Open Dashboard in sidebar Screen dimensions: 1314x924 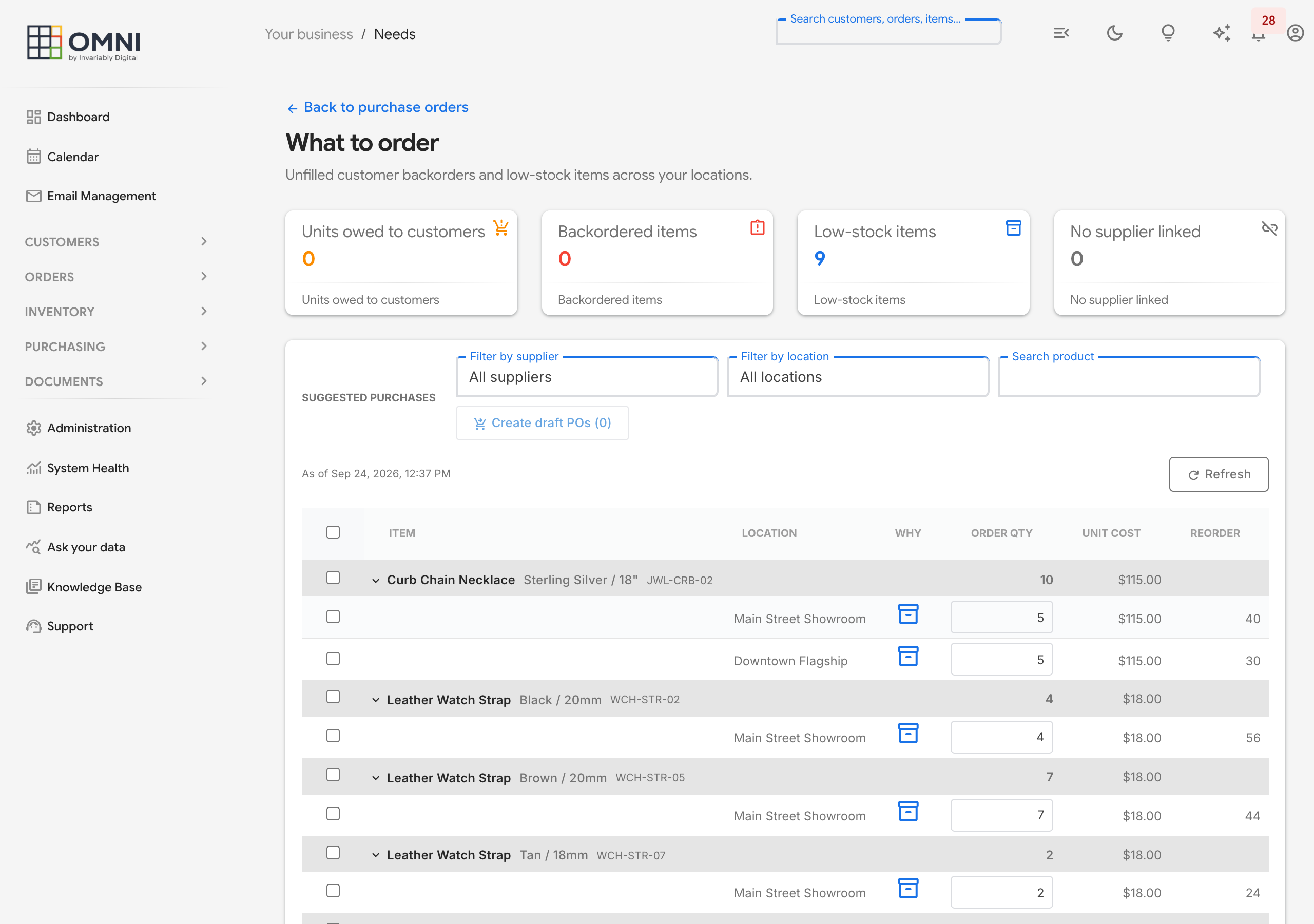pos(68,117)
